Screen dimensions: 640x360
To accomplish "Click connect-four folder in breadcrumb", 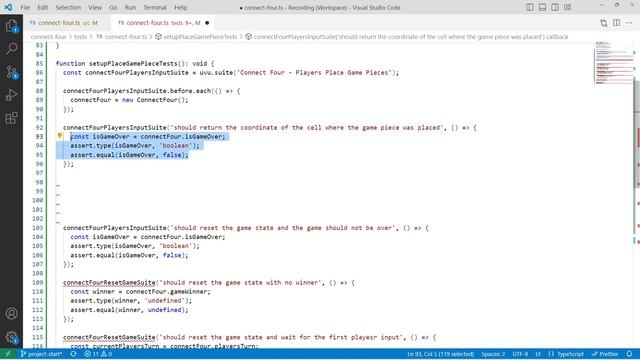I will [x=48, y=37].
